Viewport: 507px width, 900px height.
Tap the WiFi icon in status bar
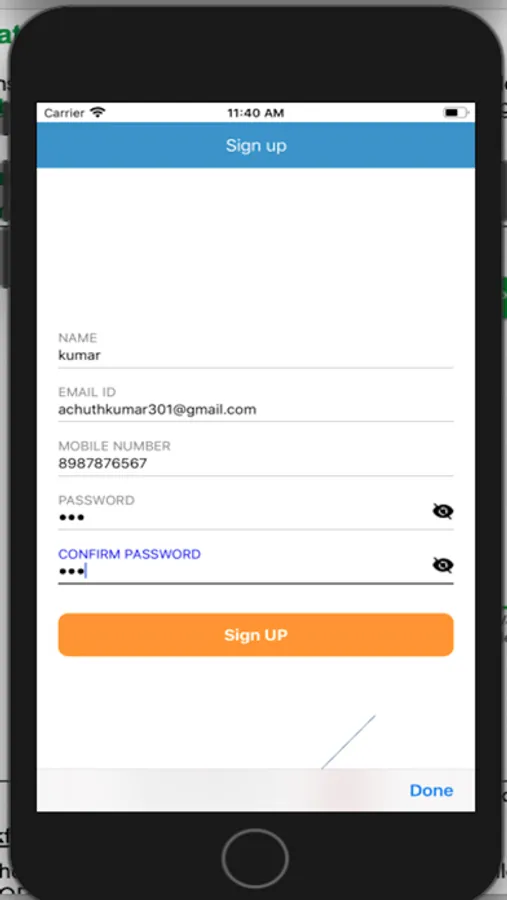click(98, 112)
